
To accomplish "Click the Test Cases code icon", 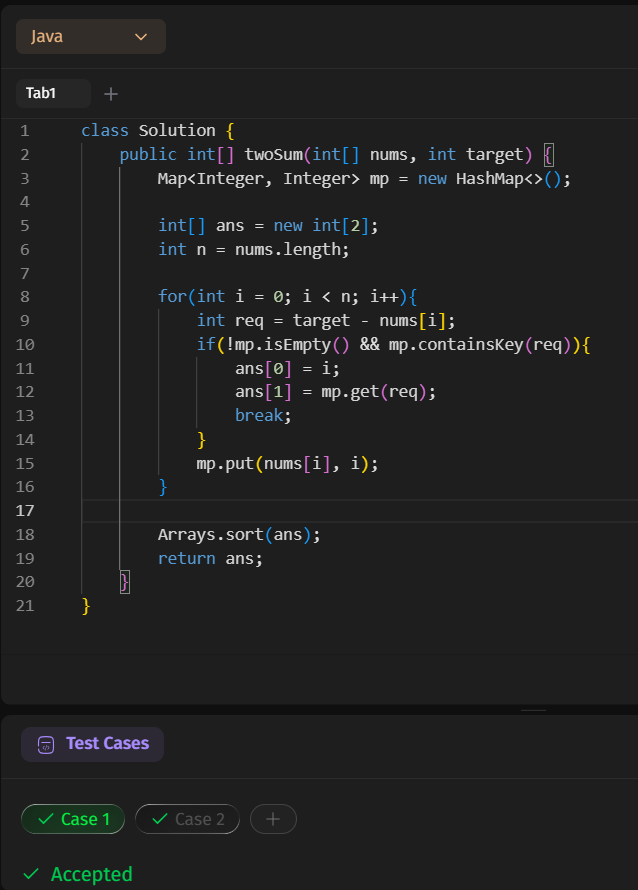I will (x=46, y=744).
